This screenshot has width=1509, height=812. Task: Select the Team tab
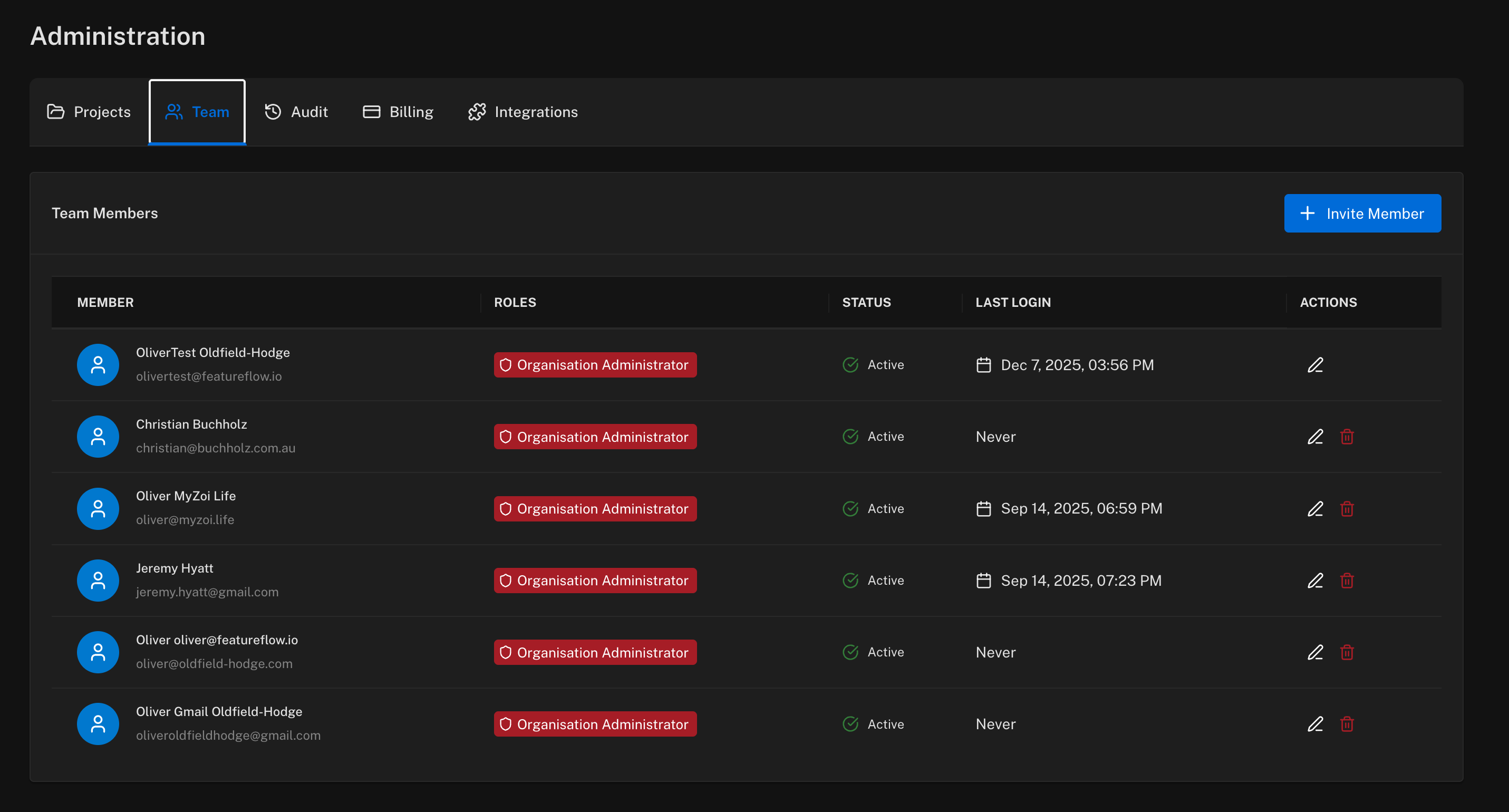point(197,112)
